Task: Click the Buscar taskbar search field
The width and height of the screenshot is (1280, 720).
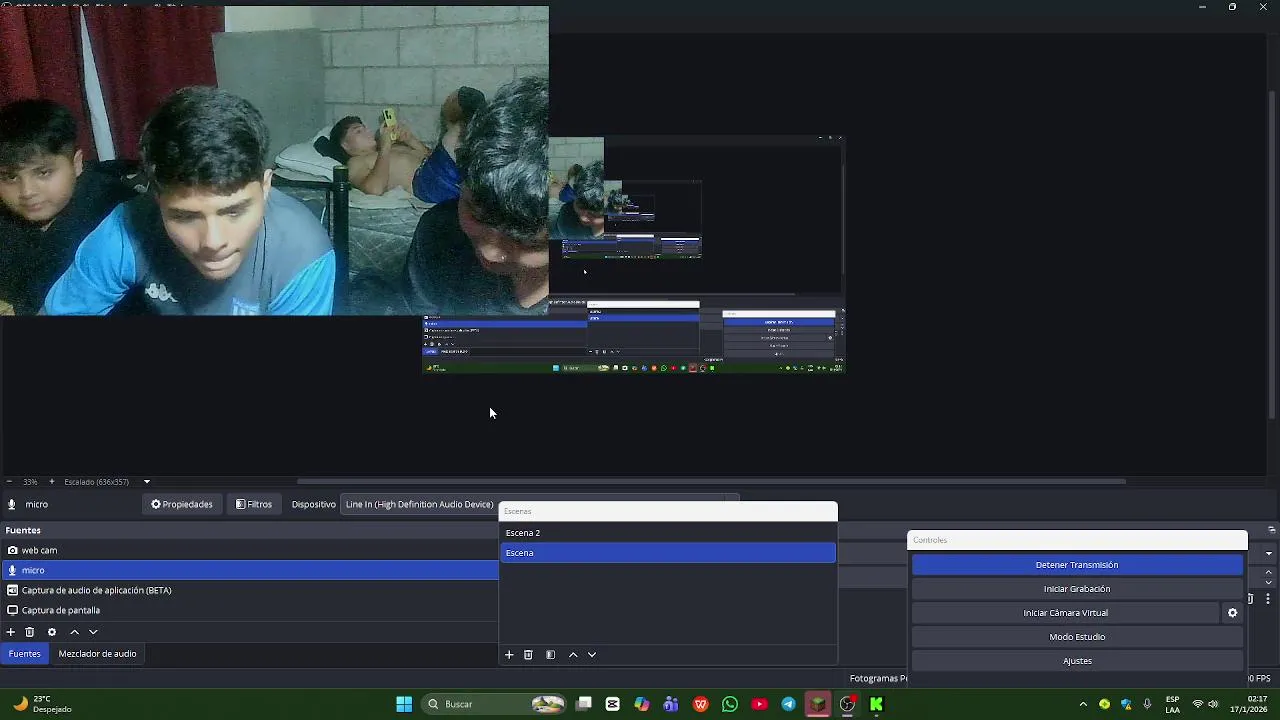Action: pyautogui.click(x=492, y=704)
